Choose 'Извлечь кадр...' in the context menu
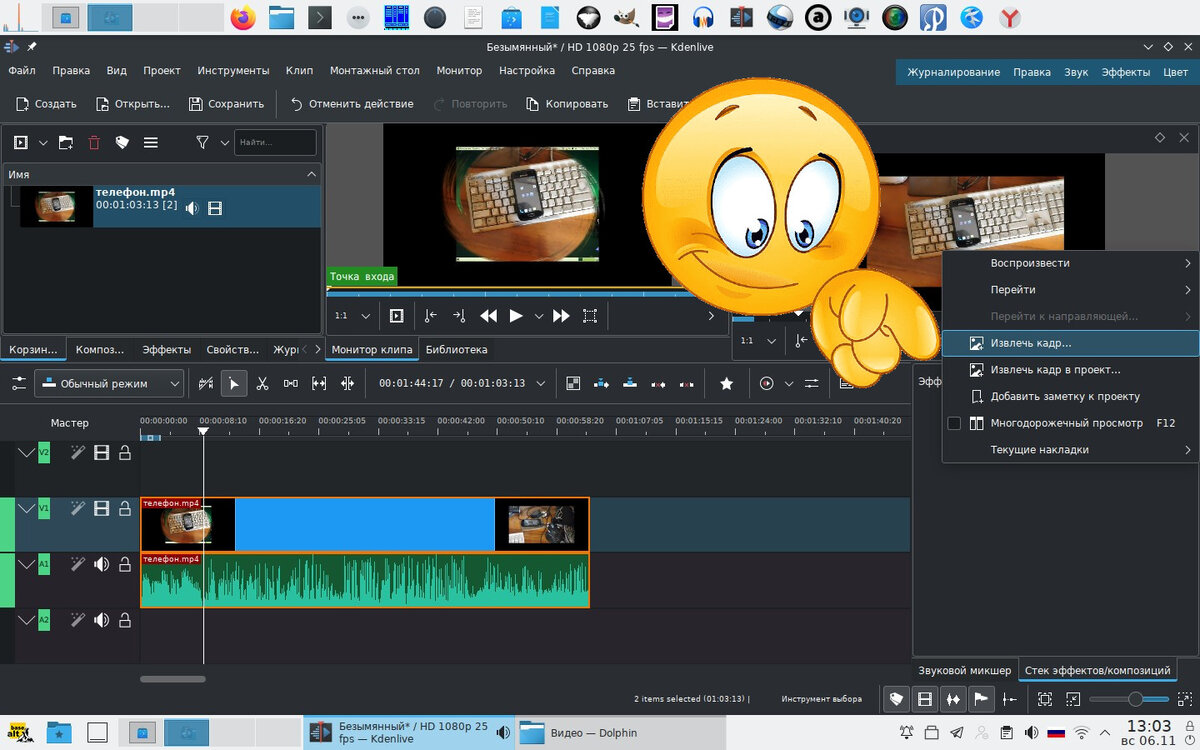This screenshot has height=750, width=1200. click(x=1070, y=343)
